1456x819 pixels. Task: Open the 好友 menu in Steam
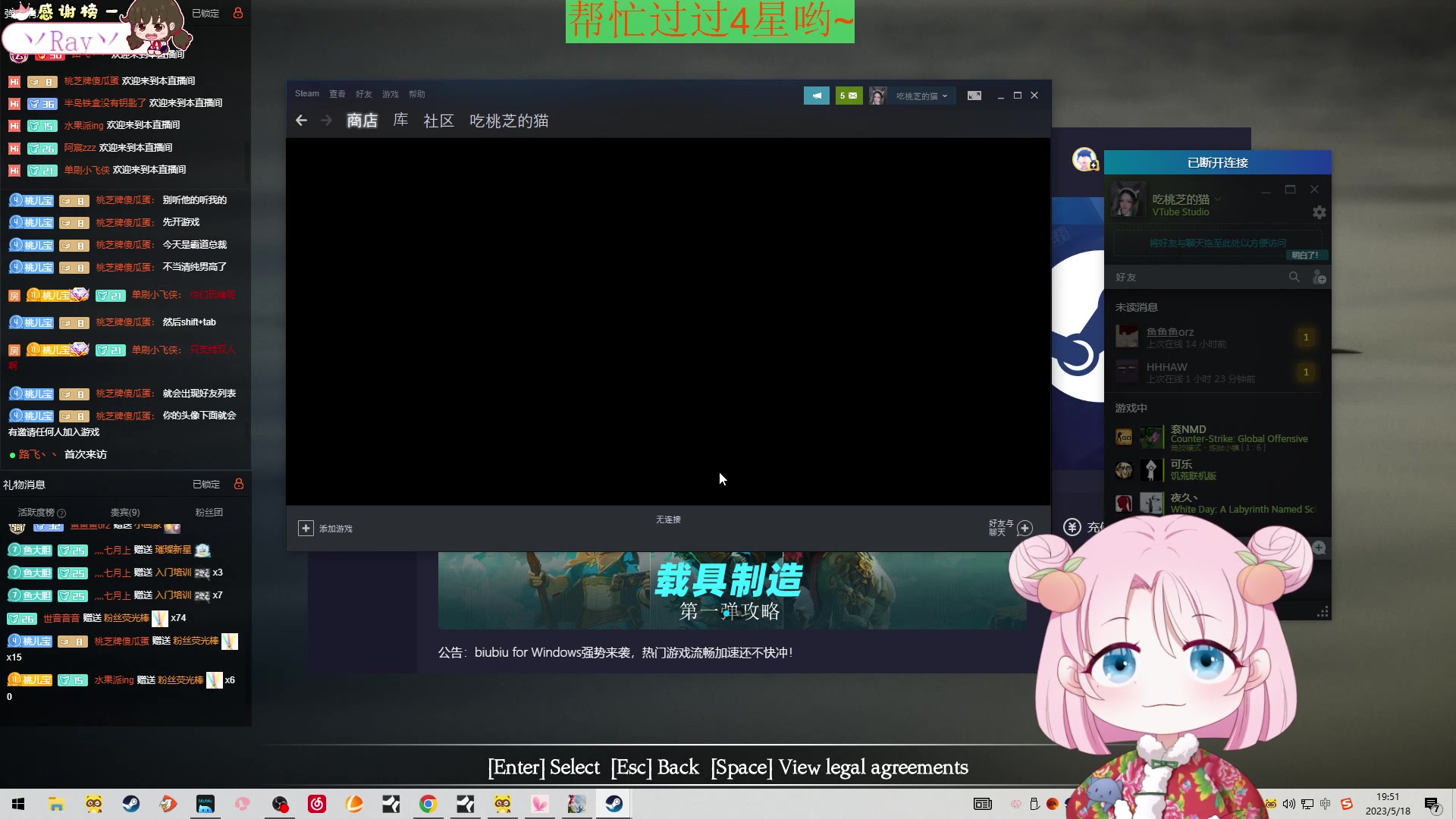[x=364, y=94]
